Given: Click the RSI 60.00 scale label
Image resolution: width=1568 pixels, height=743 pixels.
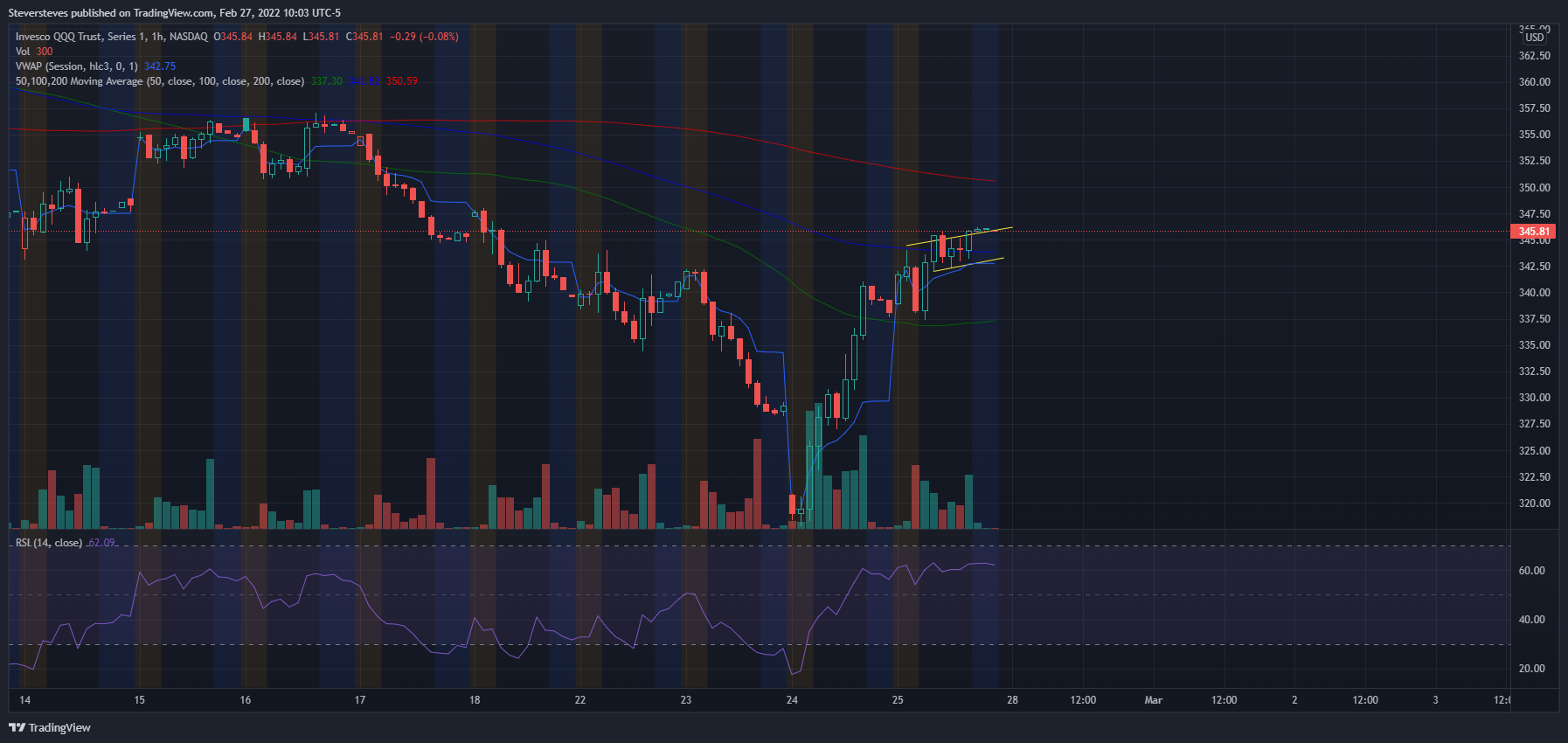Looking at the screenshot, I should 1532,571.
